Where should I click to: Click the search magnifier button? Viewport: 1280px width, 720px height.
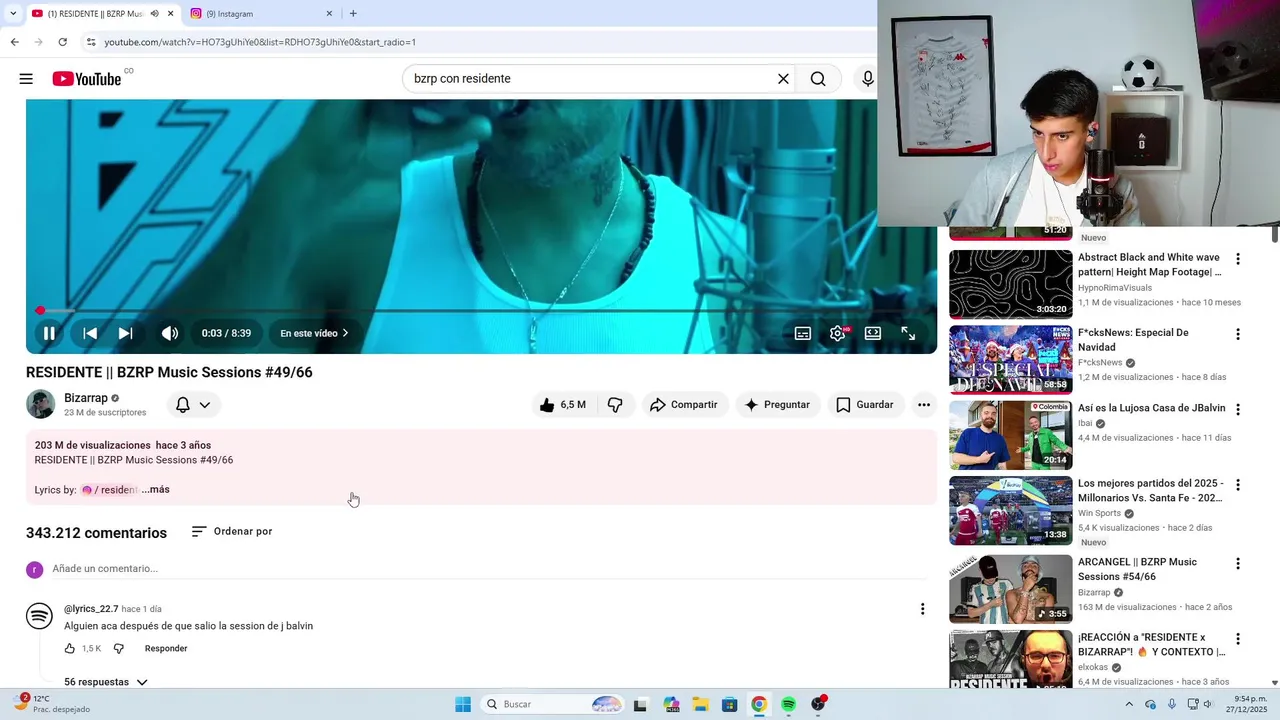click(x=818, y=79)
